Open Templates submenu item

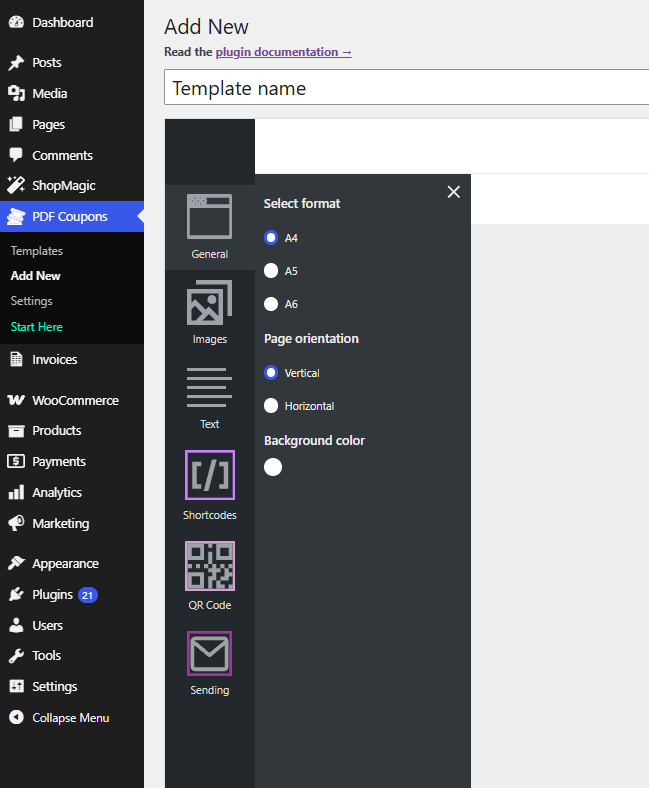pos(37,251)
